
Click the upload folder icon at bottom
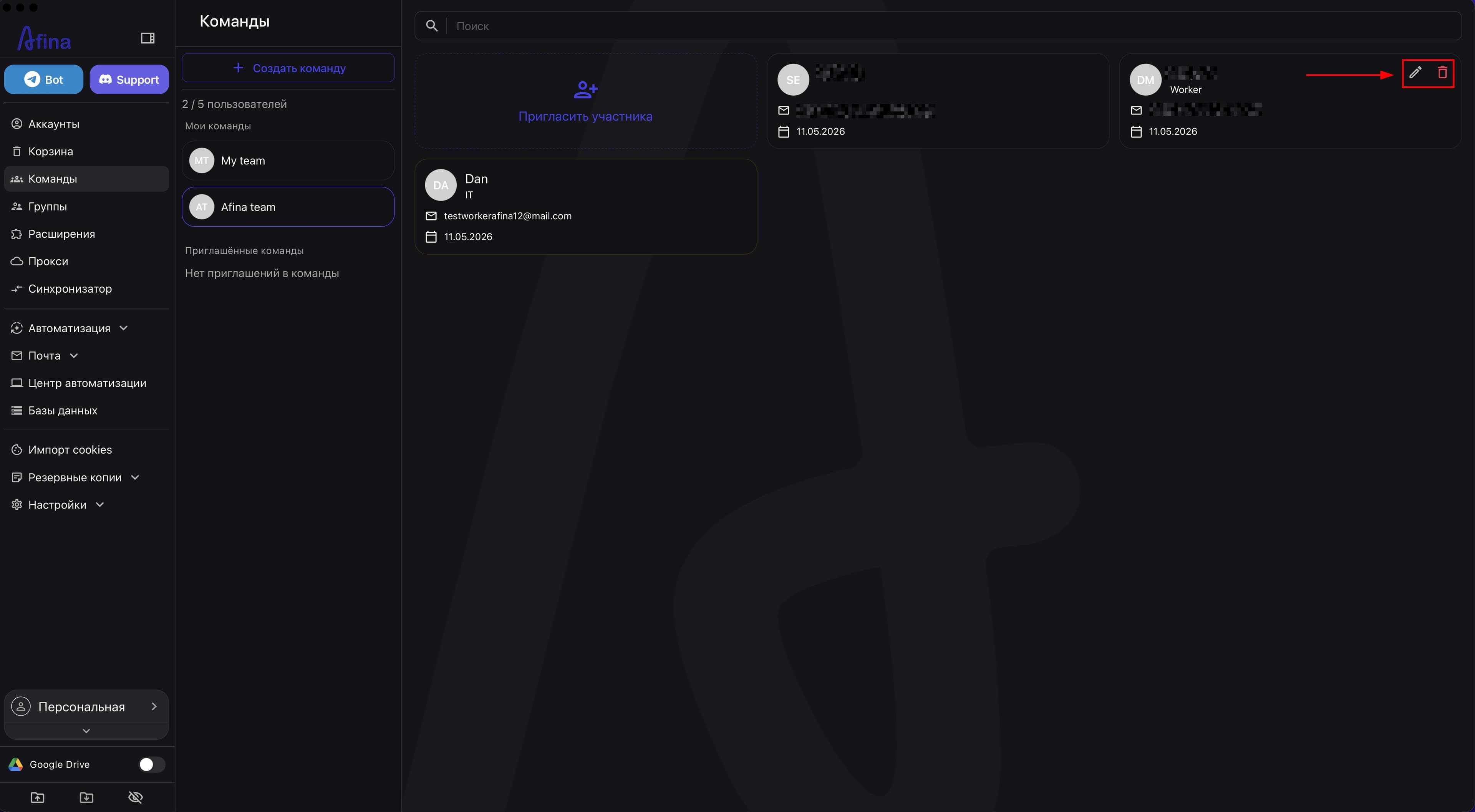point(37,797)
